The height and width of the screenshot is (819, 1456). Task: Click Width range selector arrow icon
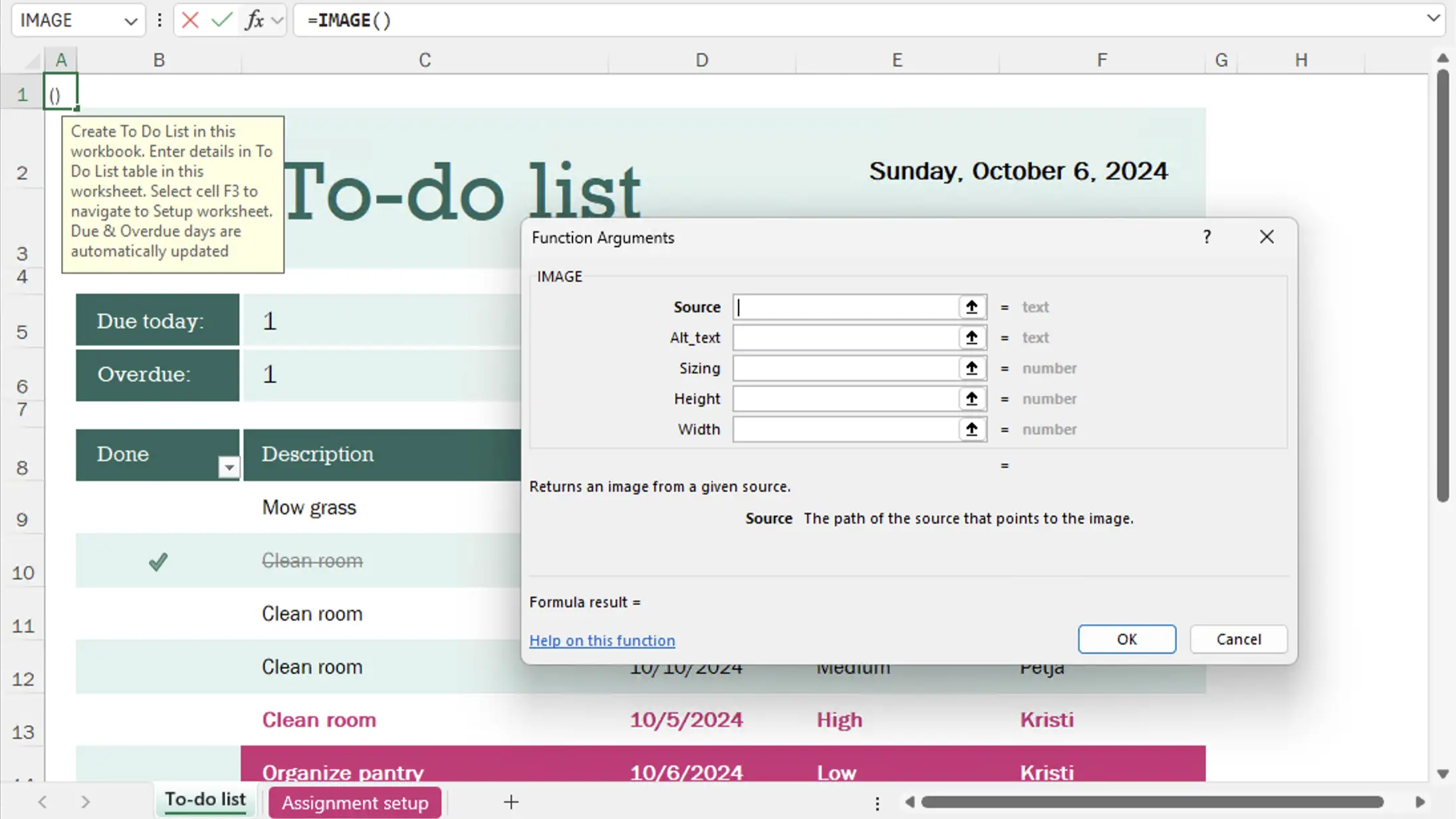click(x=971, y=429)
